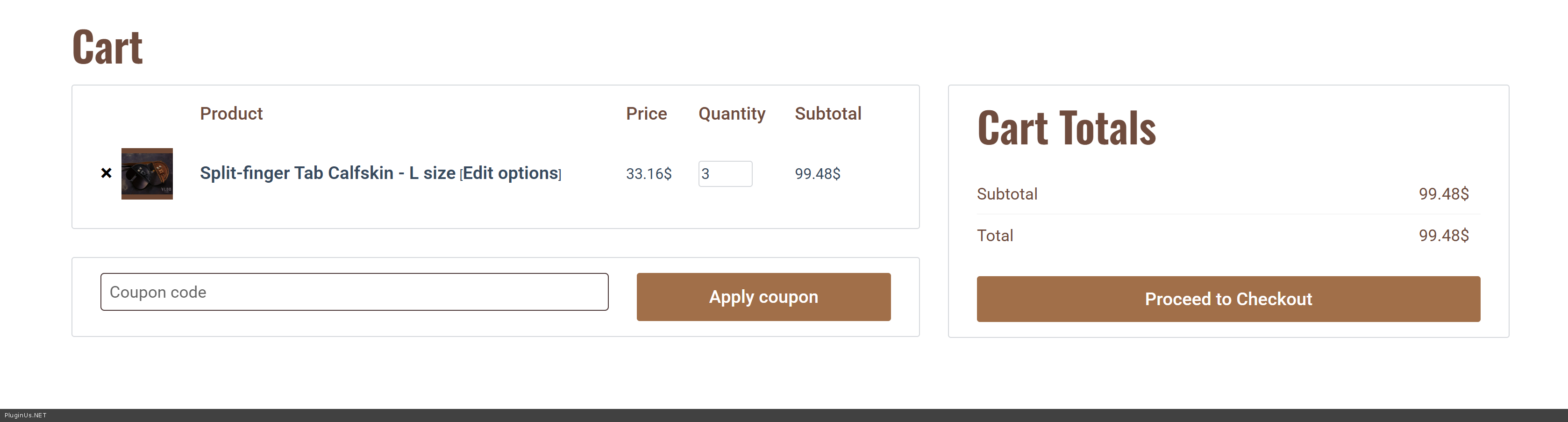Select the 33.16$ unit price
The image size is (1568, 422).
point(648,173)
